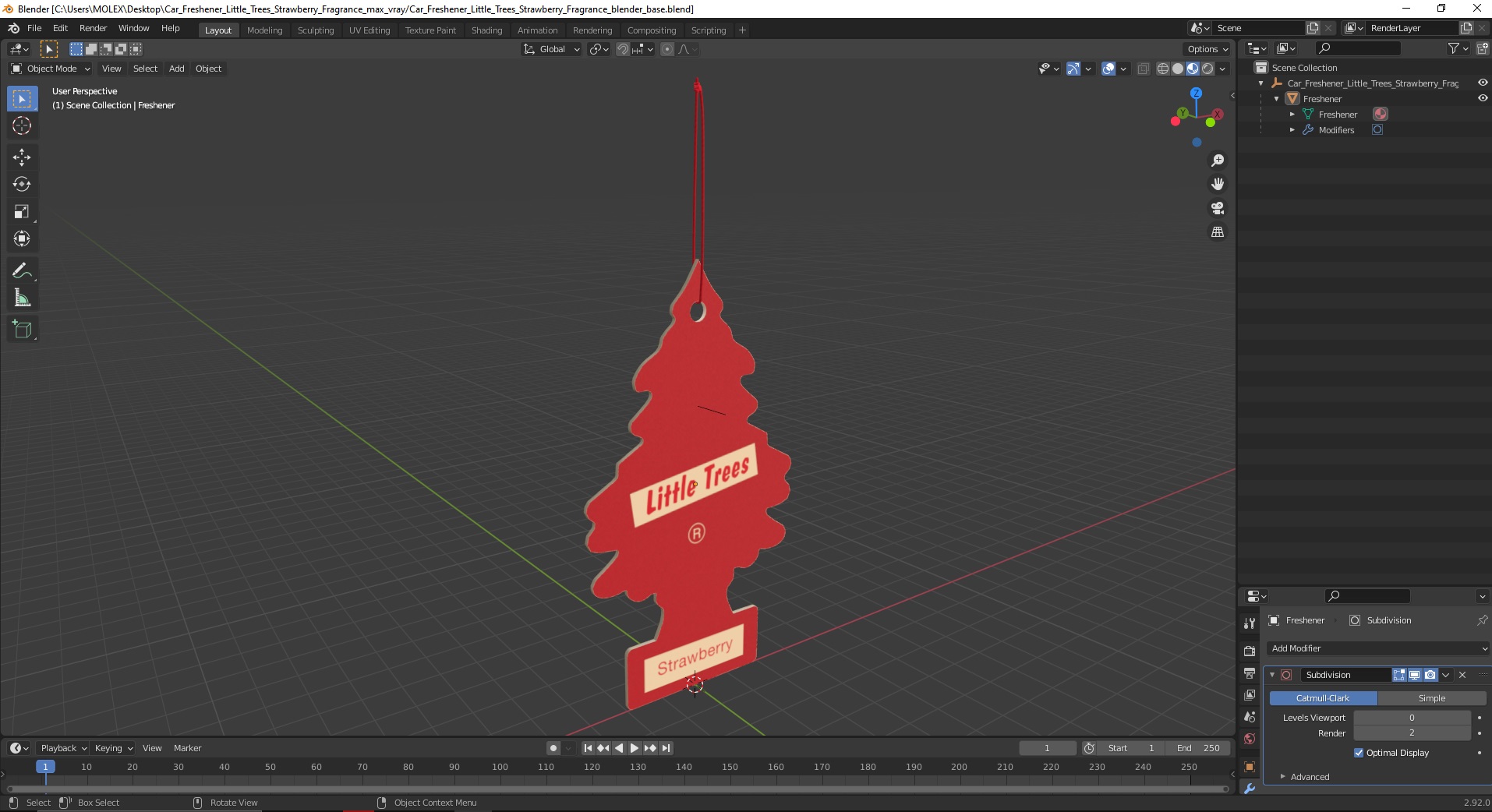Open the View Layer properties tab

coord(1250,694)
